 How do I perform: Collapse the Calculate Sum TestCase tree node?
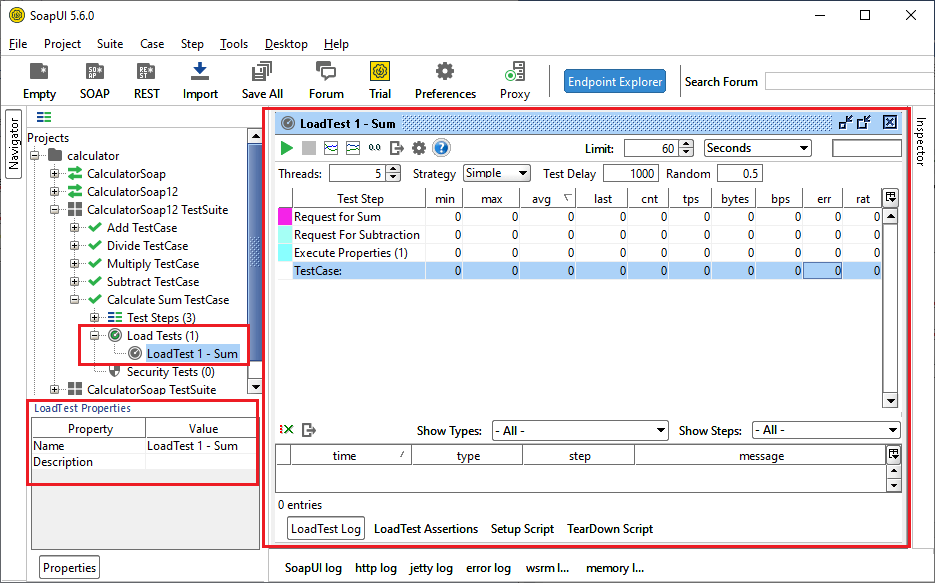73,299
